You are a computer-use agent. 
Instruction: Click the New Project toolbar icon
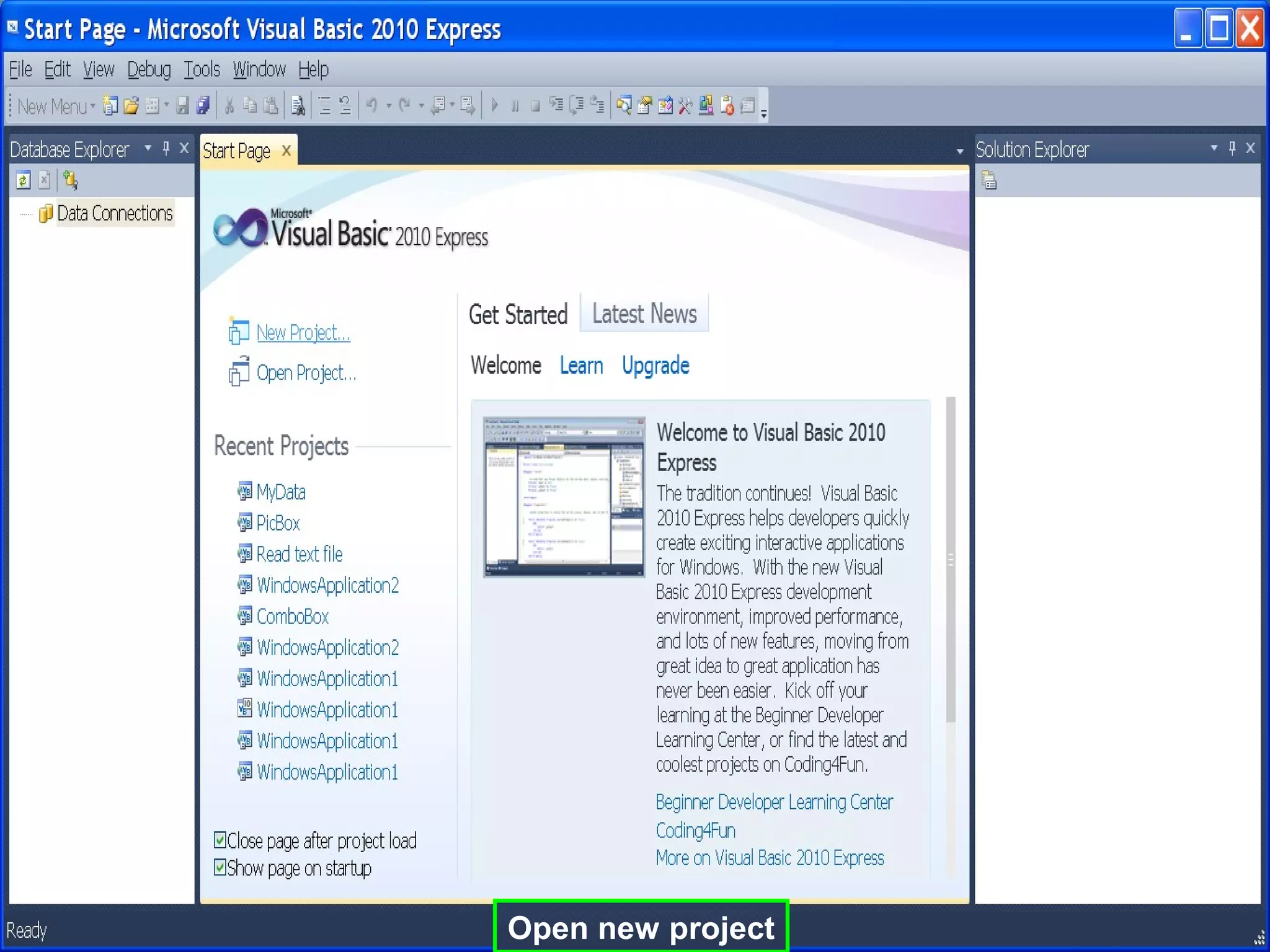pos(110,106)
